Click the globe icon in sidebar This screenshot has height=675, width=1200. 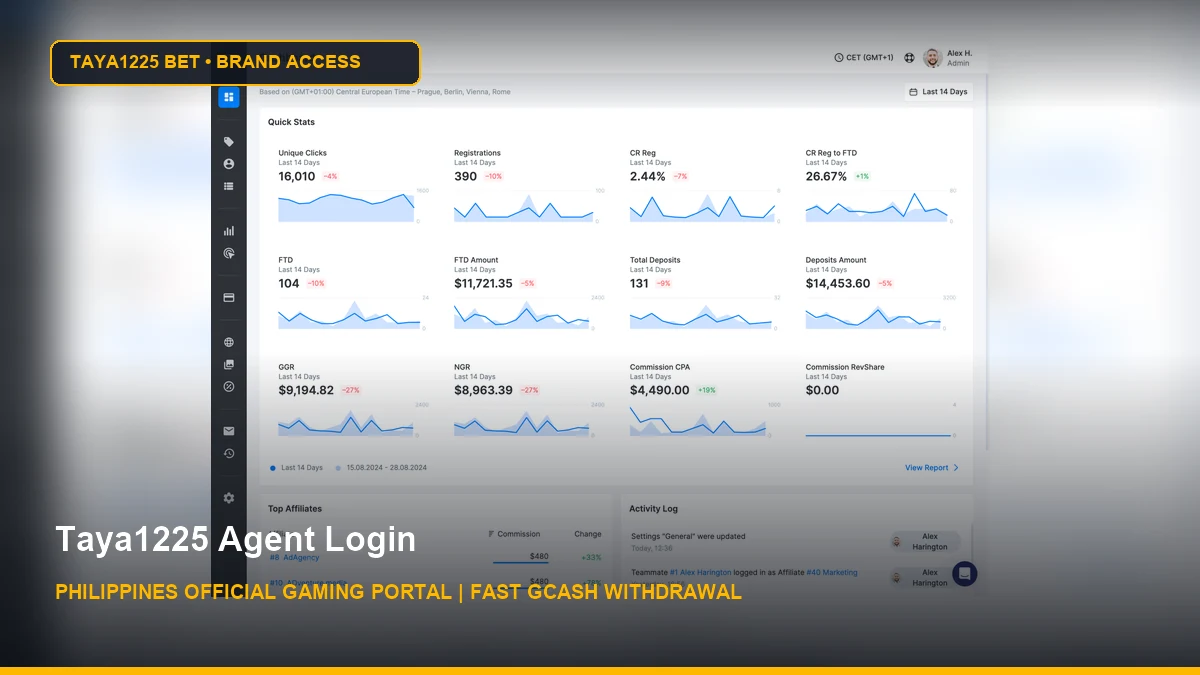click(x=229, y=342)
